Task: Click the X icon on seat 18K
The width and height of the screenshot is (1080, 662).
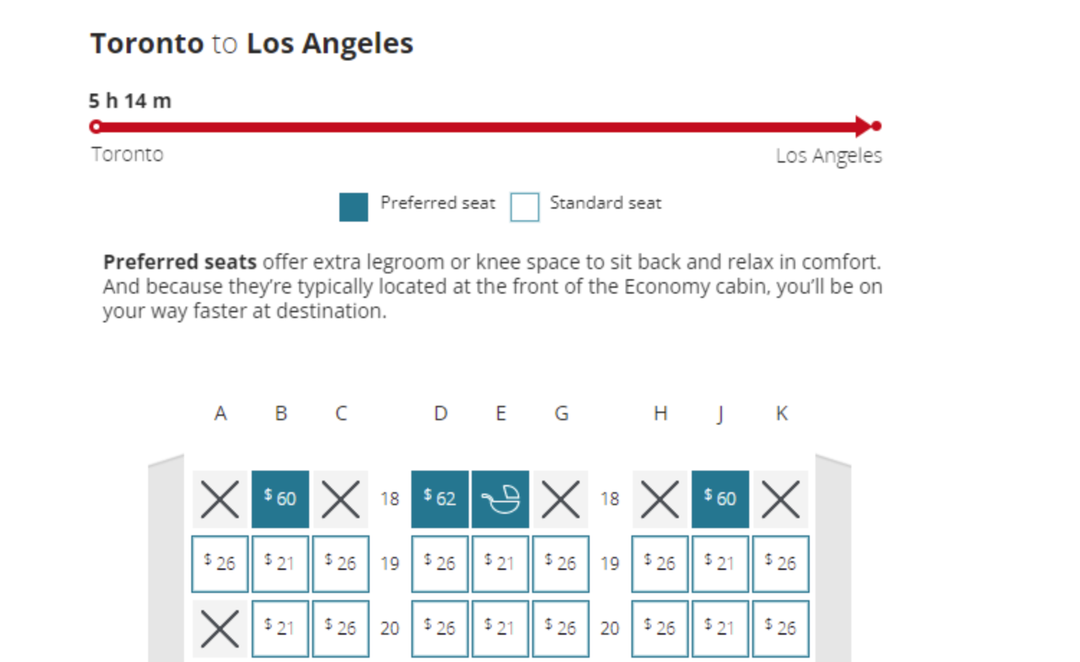Action: pos(780,498)
